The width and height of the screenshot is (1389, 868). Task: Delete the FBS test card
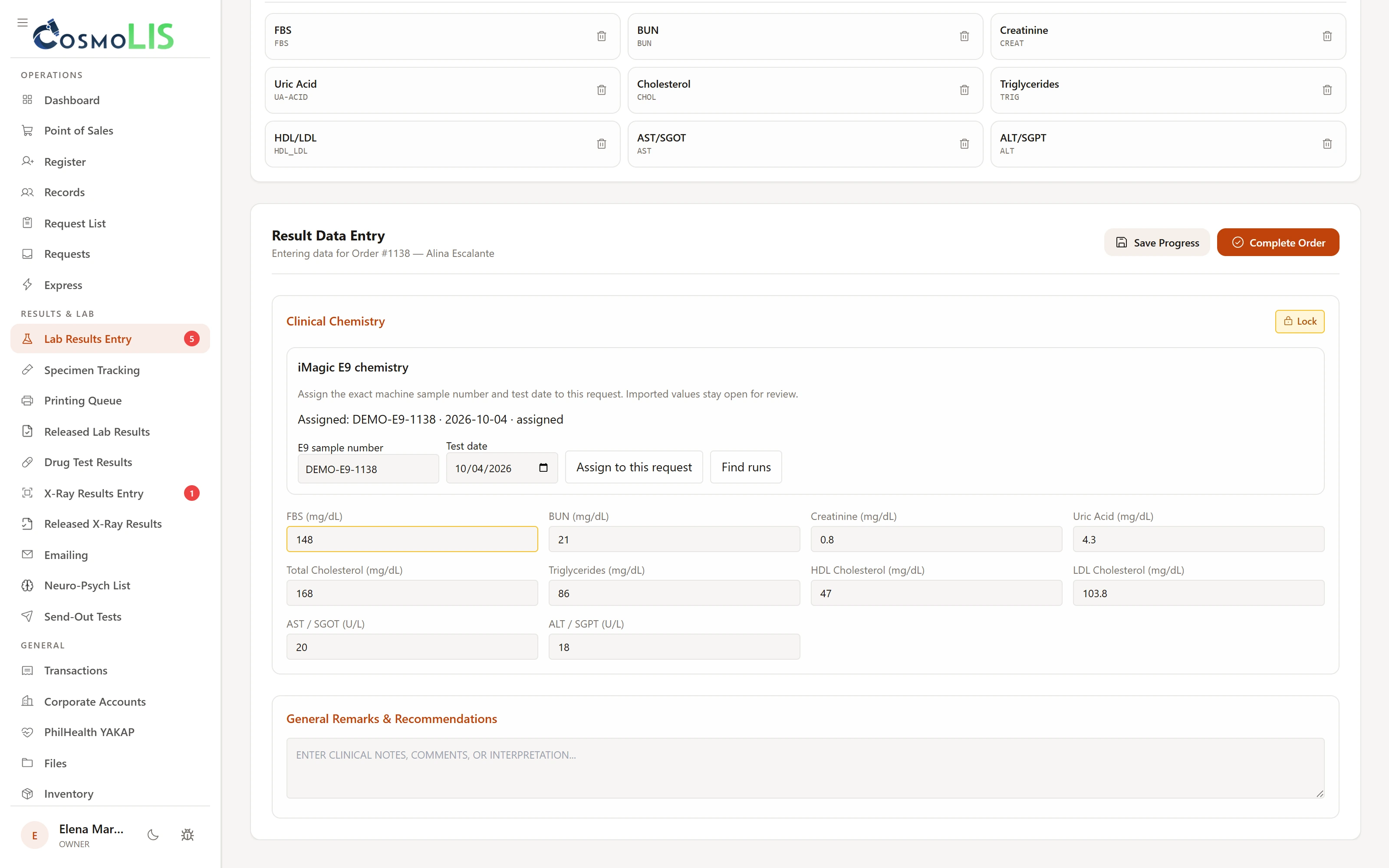[601, 36]
